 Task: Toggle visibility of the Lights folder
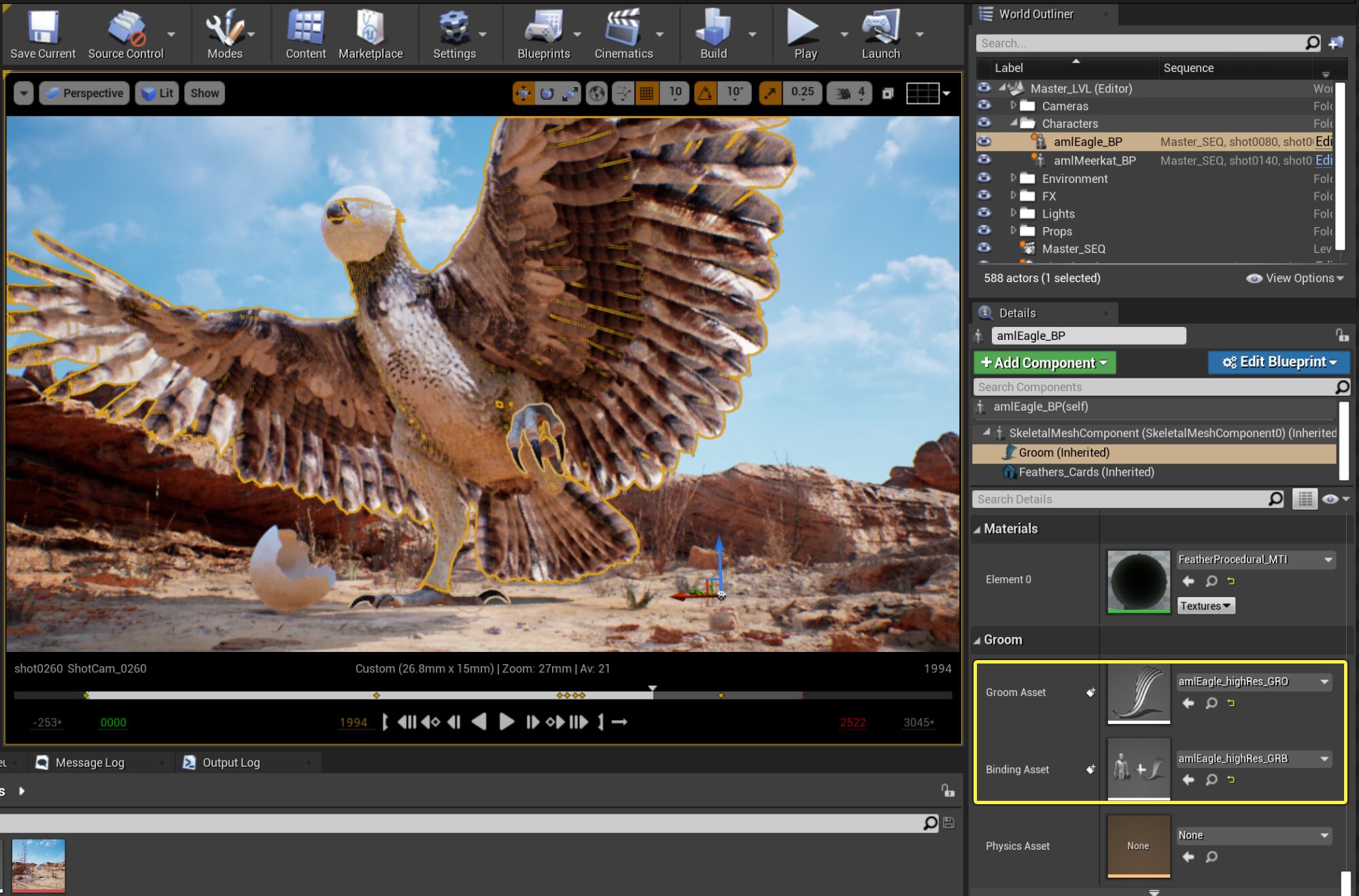(984, 213)
